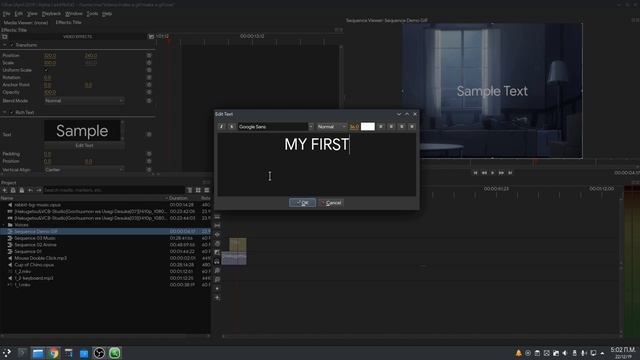Click the add object plus tool icon

[x=217, y=298]
